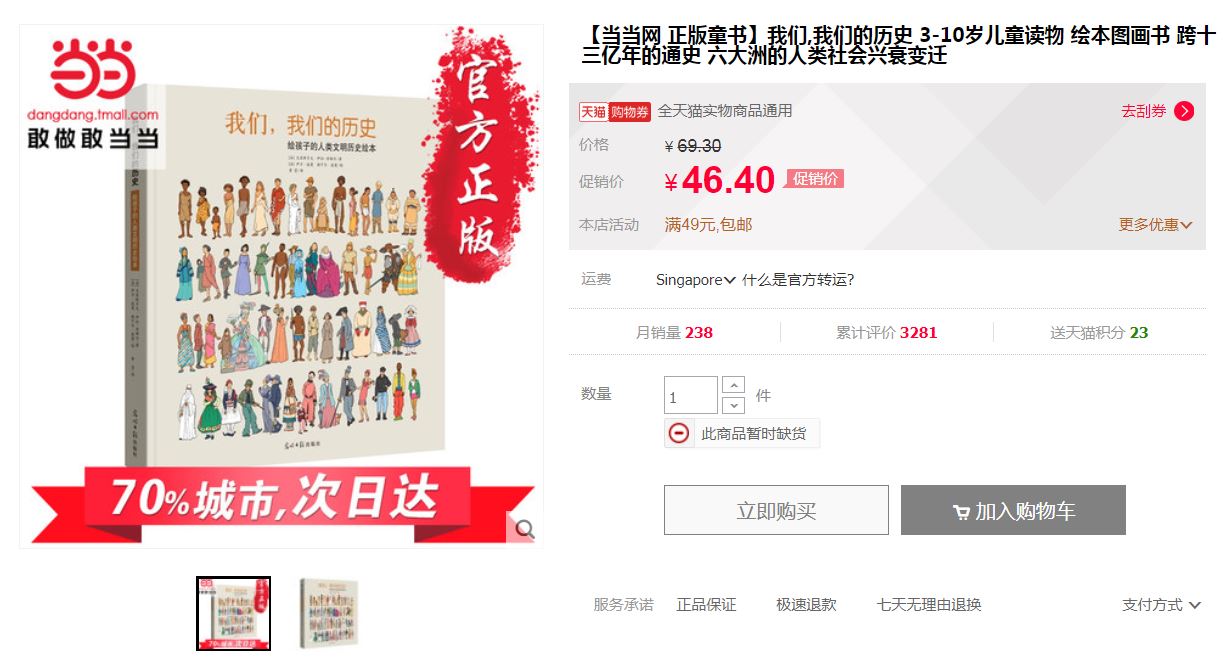Open the 什么是官方转运 link
This screenshot has height=670, width=1228.
pyautogui.click(x=798, y=280)
